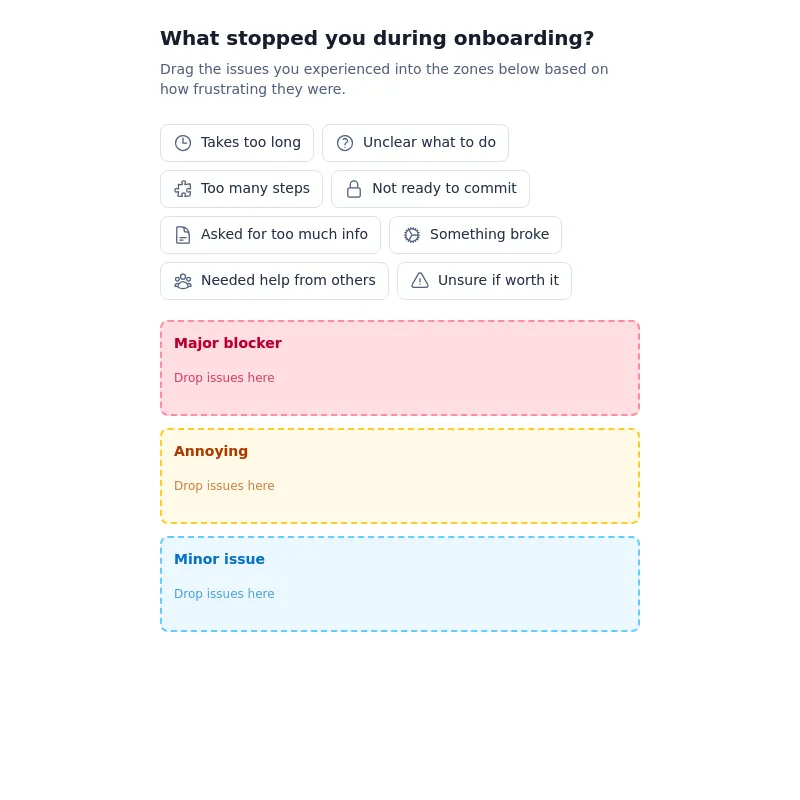Click the puzzle piece icon on 'Too many steps'
The height and width of the screenshot is (800, 800).
[183, 188]
